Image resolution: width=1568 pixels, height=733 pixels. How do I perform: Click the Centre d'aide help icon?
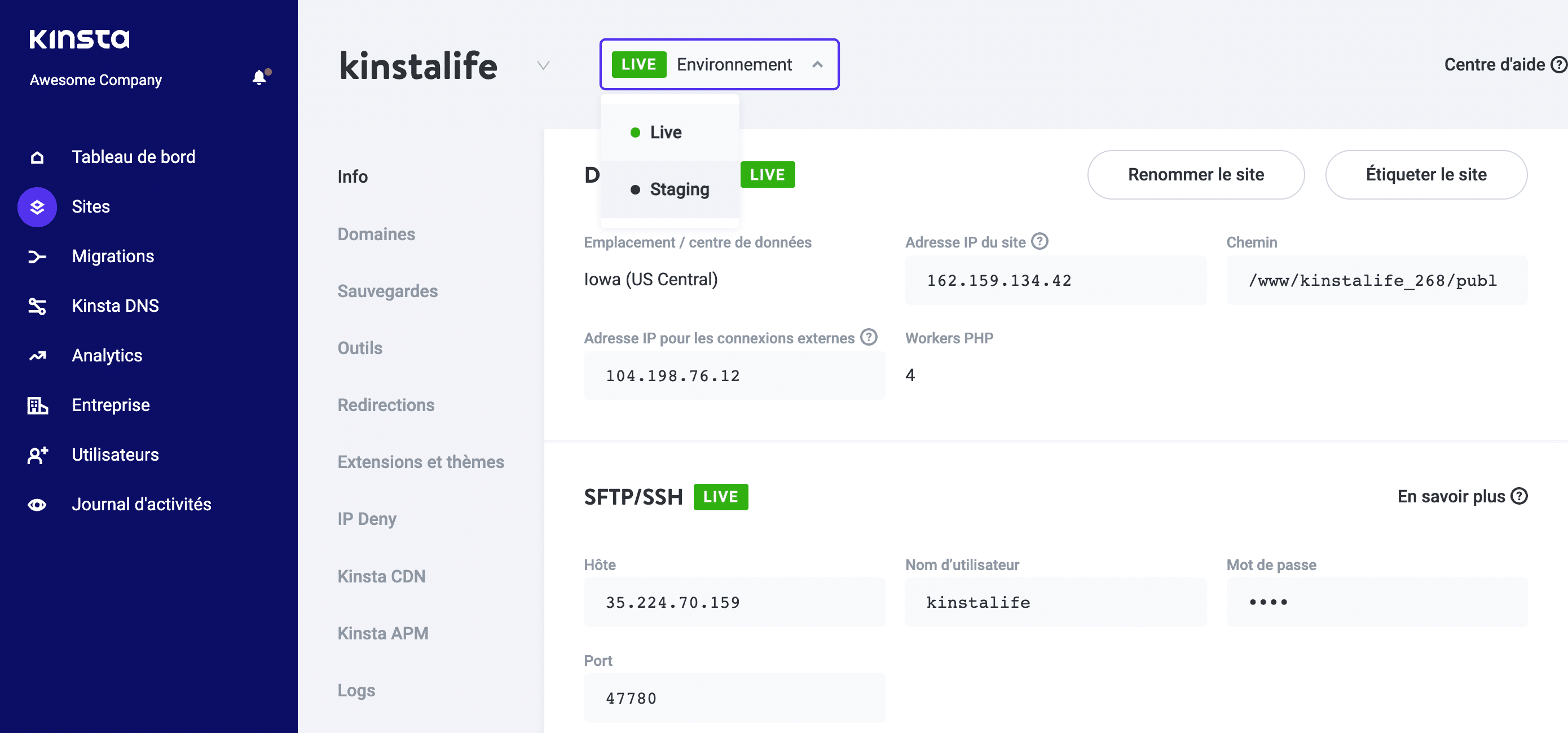pos(1558,64)
